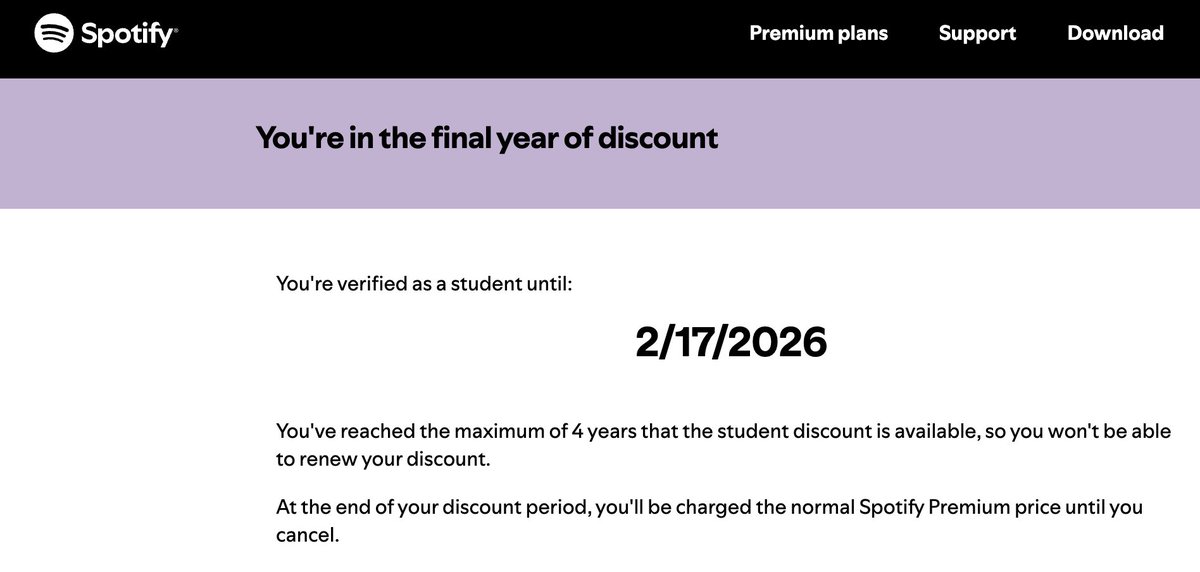This screenshot has width=1200, height=572.
Task: Click the Spotify wordmark text in header
Action: tap(126, 34)
